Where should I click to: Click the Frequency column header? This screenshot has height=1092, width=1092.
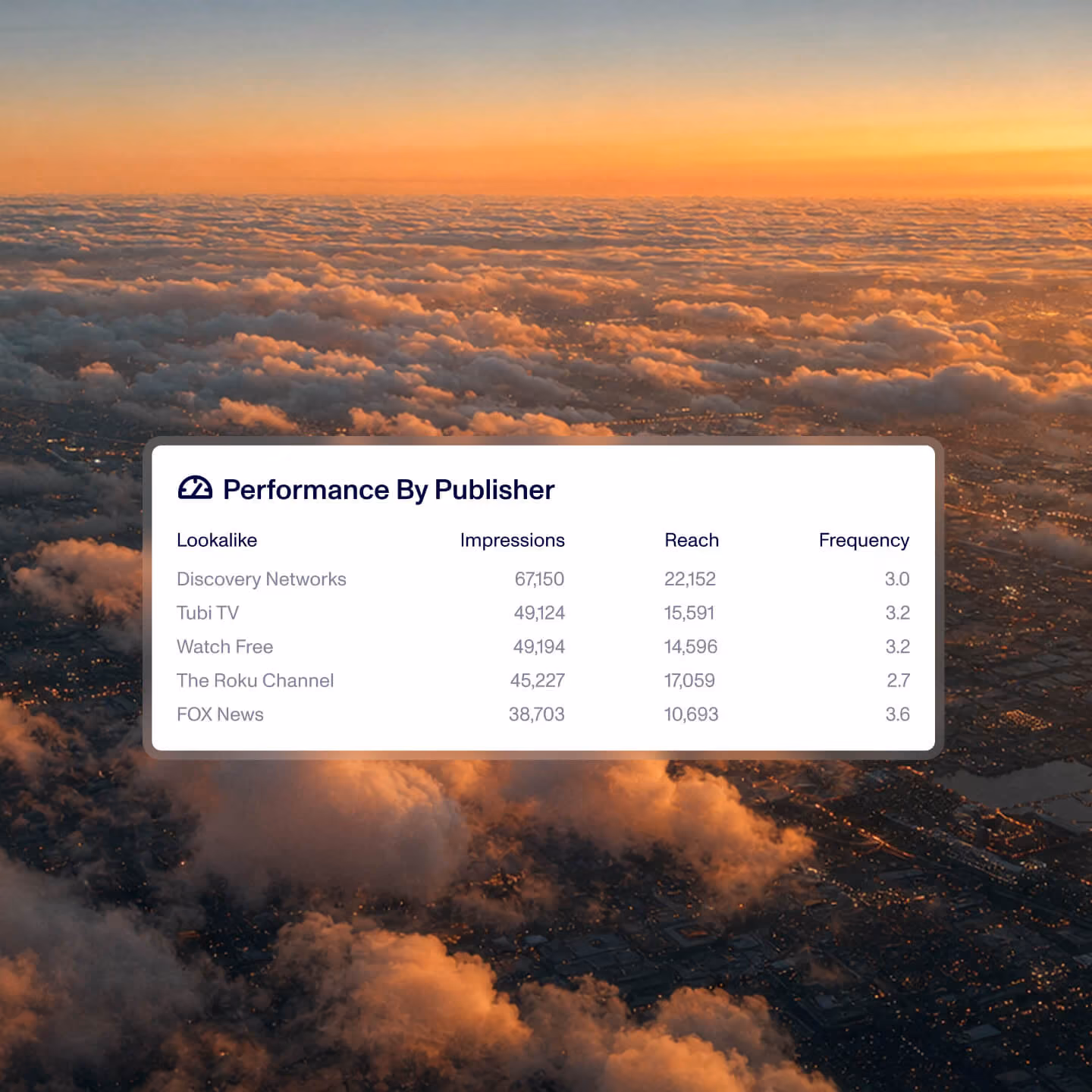tap(864, 541)
